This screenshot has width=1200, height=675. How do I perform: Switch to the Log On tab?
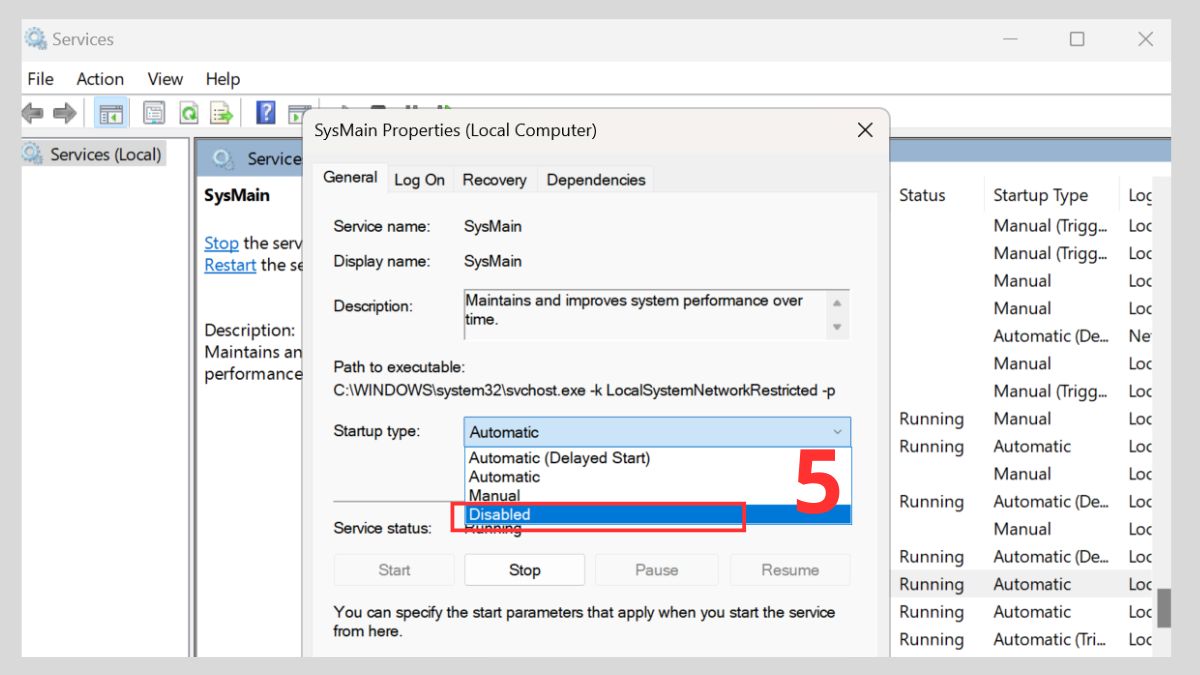[x=419, y=180]
